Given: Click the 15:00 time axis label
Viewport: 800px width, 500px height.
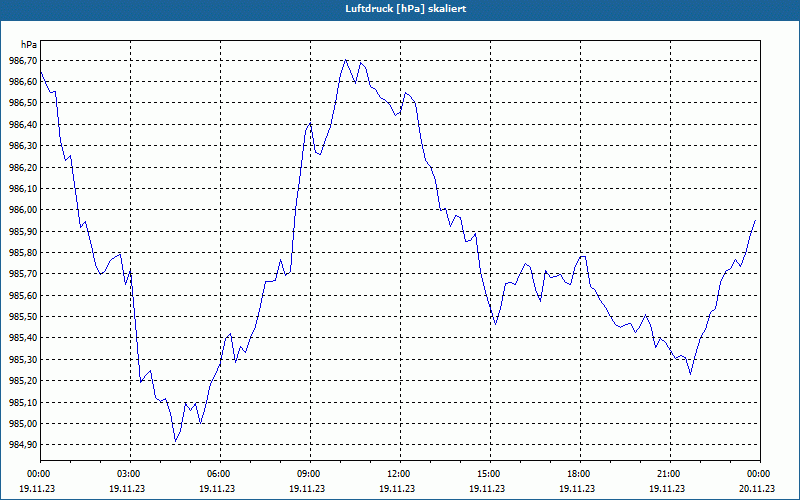Looking at the screenshot, I should click(490, 473).
